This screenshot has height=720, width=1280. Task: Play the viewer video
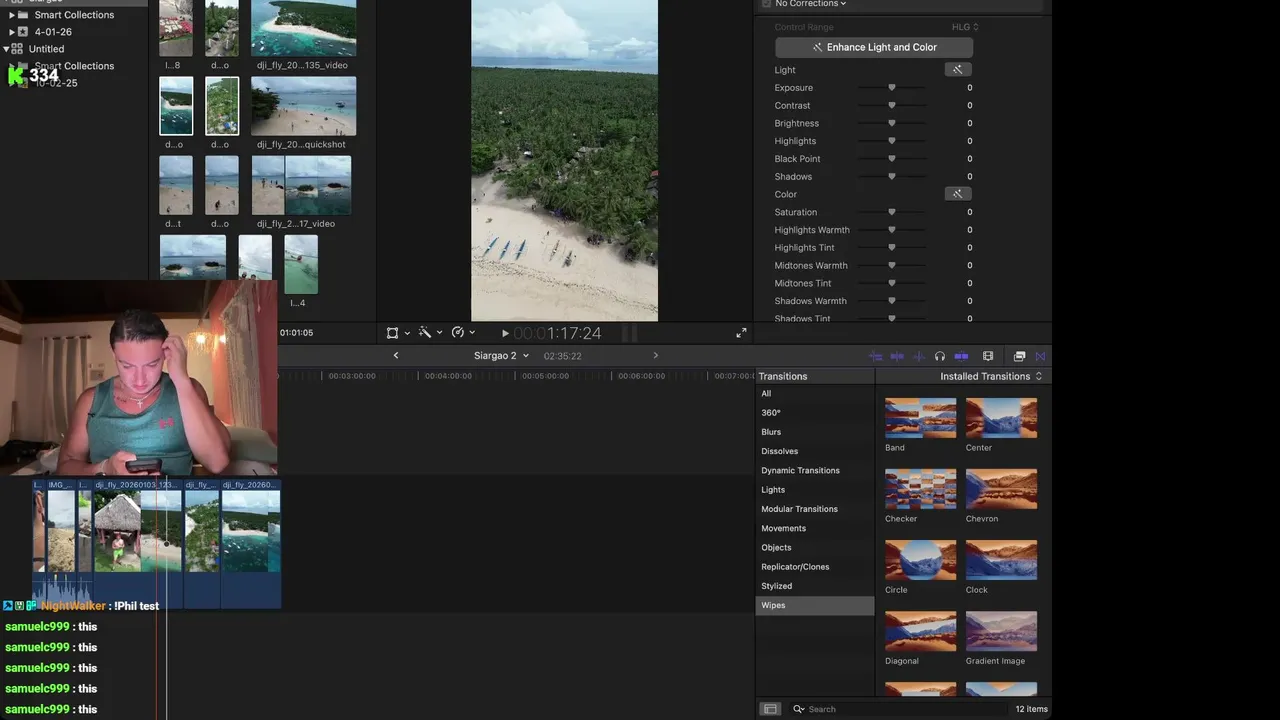click(505, 333)
